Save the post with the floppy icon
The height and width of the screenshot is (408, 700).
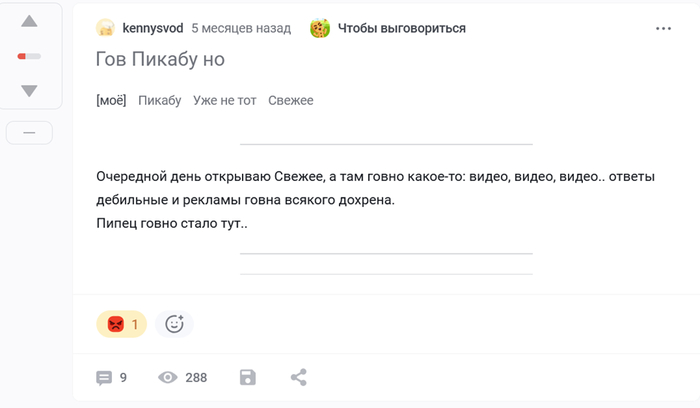pos(248,378)
